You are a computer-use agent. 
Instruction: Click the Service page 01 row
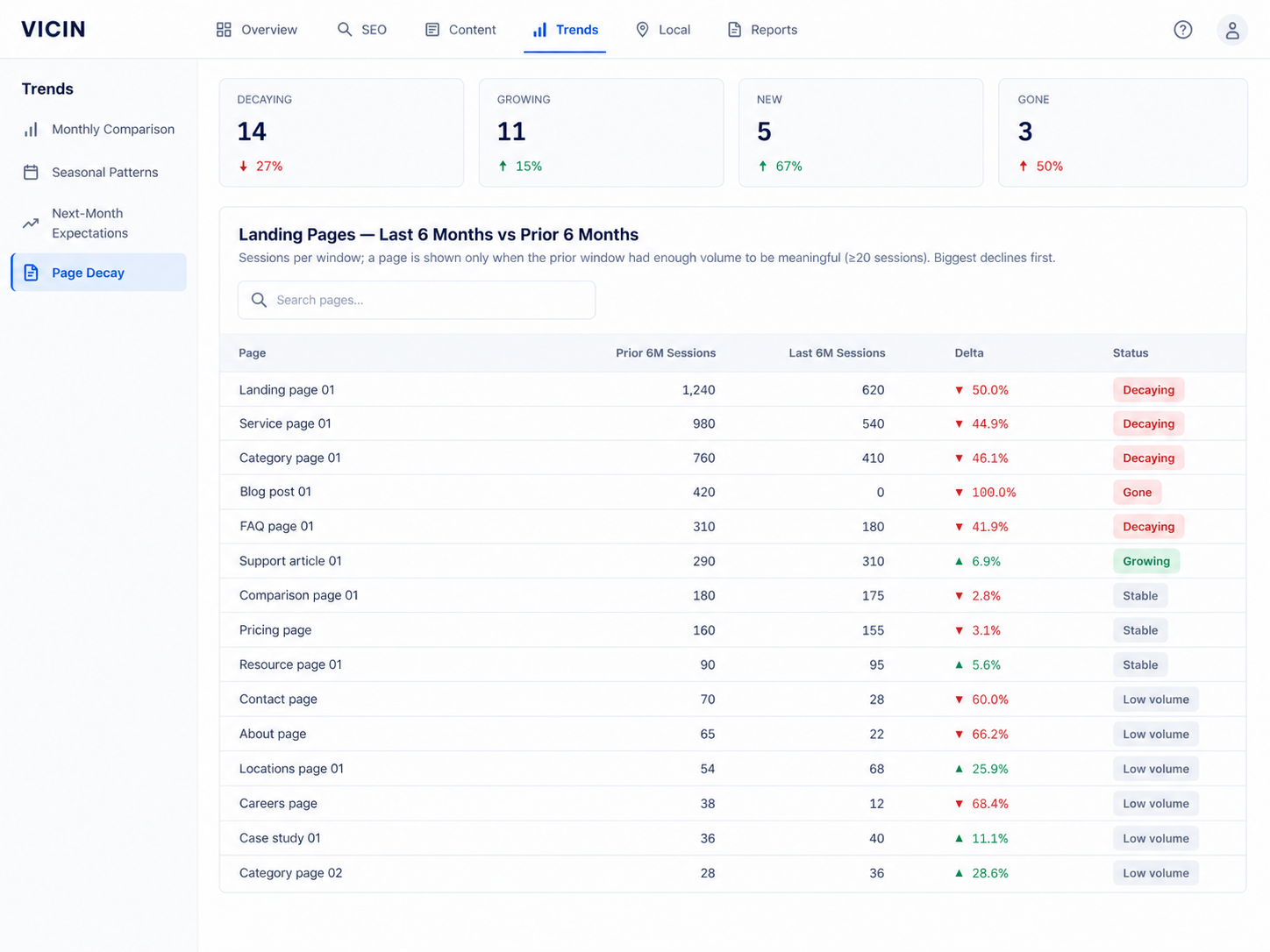[x=732, y=424]
